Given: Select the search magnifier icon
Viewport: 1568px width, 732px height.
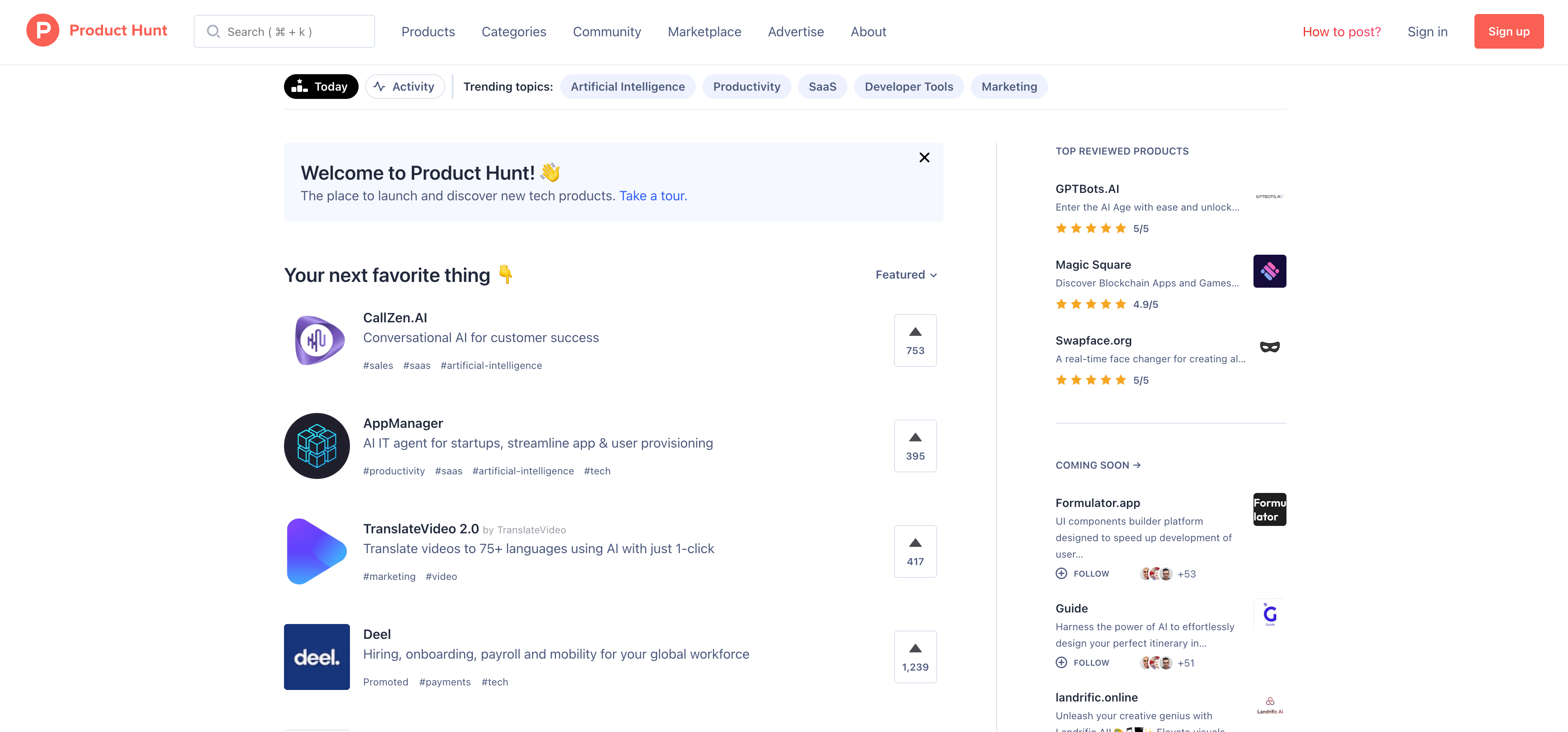Looking at the screenshot, I should tap(214, 31).
